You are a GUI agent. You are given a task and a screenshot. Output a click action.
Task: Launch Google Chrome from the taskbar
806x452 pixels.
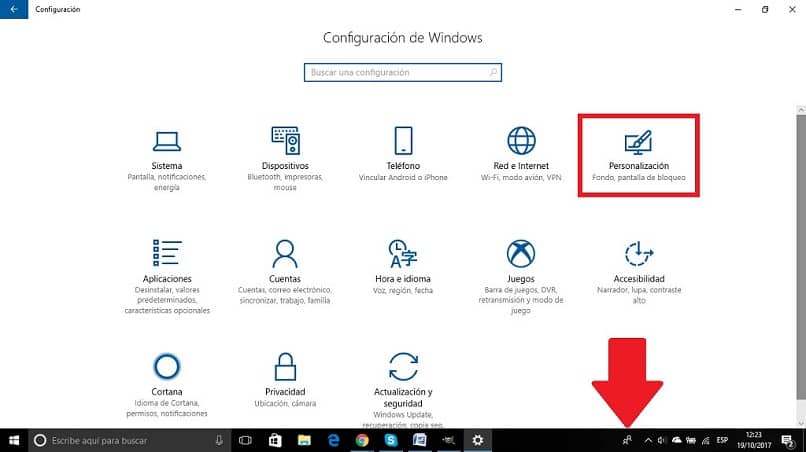pyautogui.click(x=362, y=440)
